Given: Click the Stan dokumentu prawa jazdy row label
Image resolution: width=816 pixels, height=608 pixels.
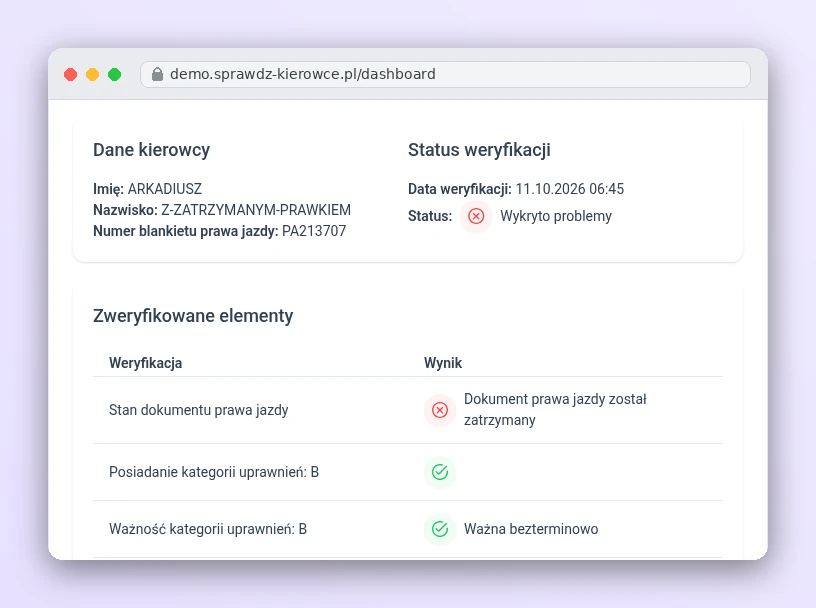Looking at the screenshot, I should pyautogui.click(x=199, y=410).
